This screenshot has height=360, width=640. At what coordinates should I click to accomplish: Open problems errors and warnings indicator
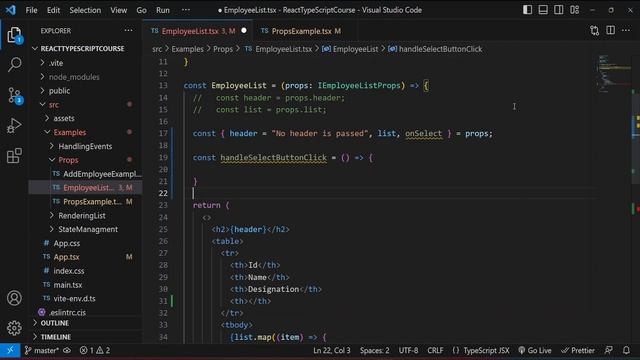tap(95, 351)
